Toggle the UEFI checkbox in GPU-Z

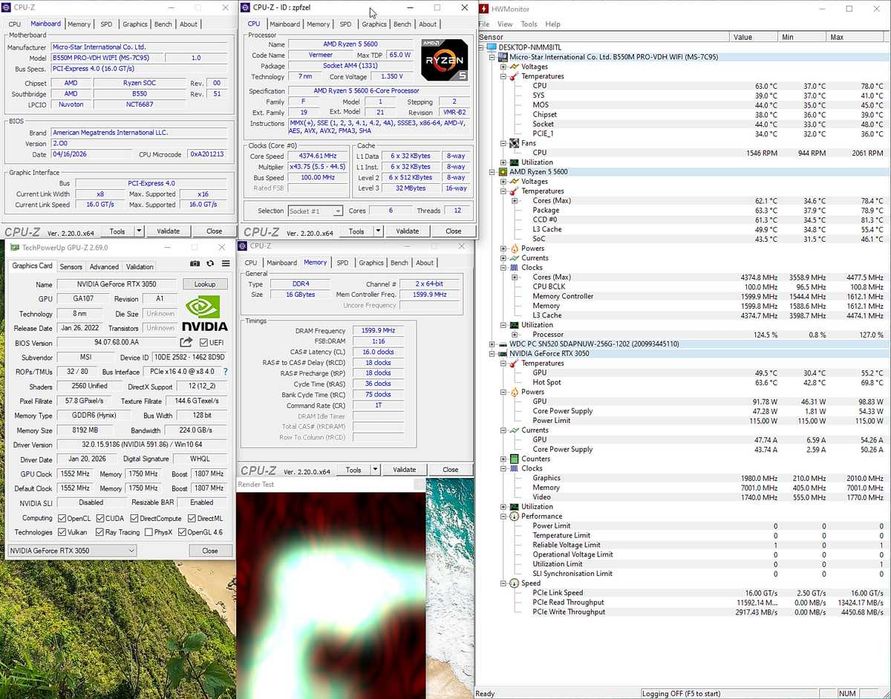pyautogui.click(x=203, y=343)
